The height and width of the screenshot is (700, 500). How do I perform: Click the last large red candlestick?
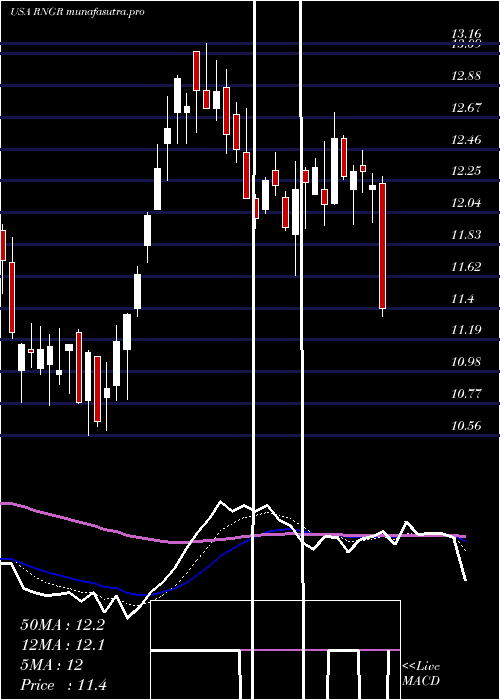coord(383,246)
